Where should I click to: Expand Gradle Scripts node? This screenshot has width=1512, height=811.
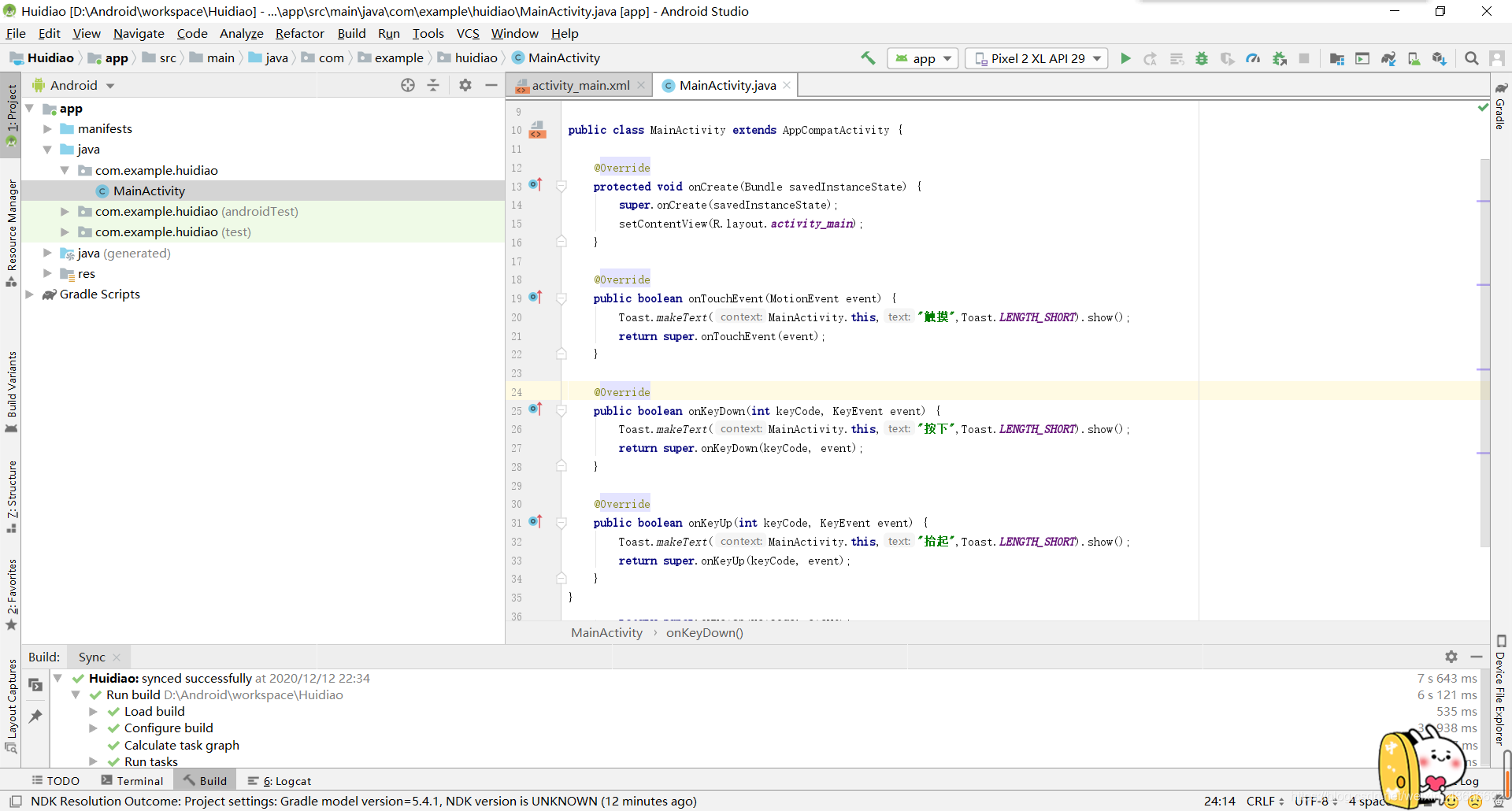pyautogui.click(x=30, y=294)
